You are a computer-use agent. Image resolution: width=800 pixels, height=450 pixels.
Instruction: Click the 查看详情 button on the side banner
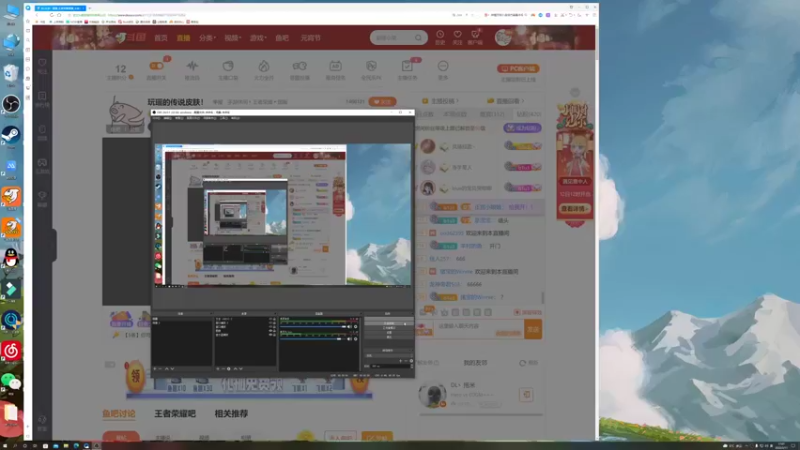pyautogui.click(x=574, y=209)
